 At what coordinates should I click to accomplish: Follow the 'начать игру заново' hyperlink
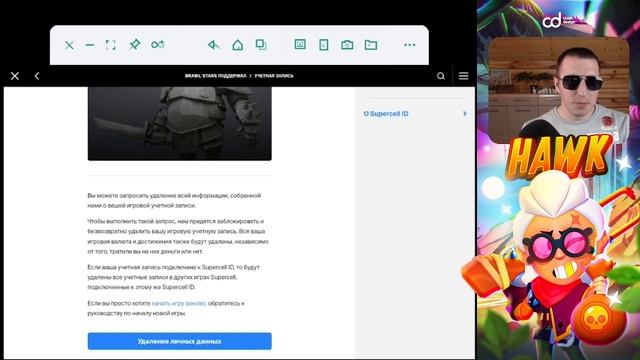pyautogui.click(x=179, y=303)
